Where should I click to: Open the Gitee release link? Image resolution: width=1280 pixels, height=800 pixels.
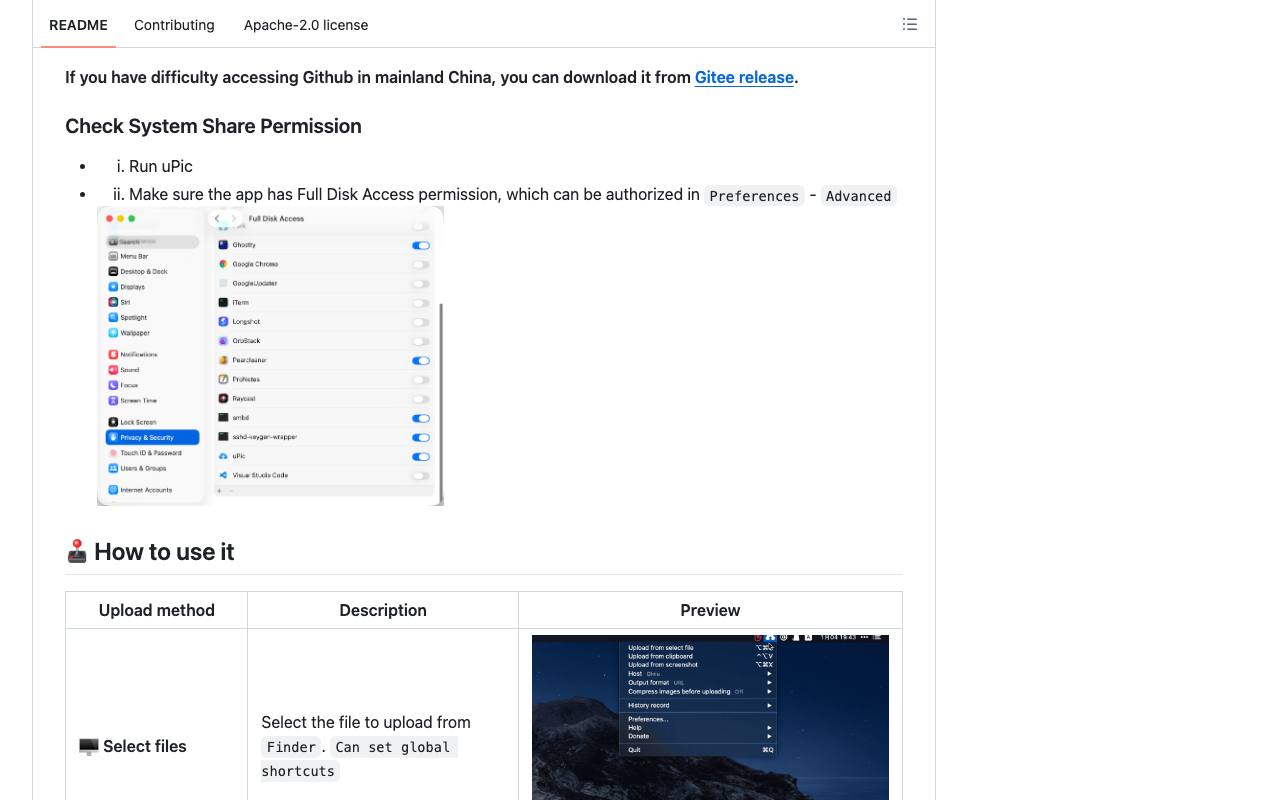click(x=744, y=77)
